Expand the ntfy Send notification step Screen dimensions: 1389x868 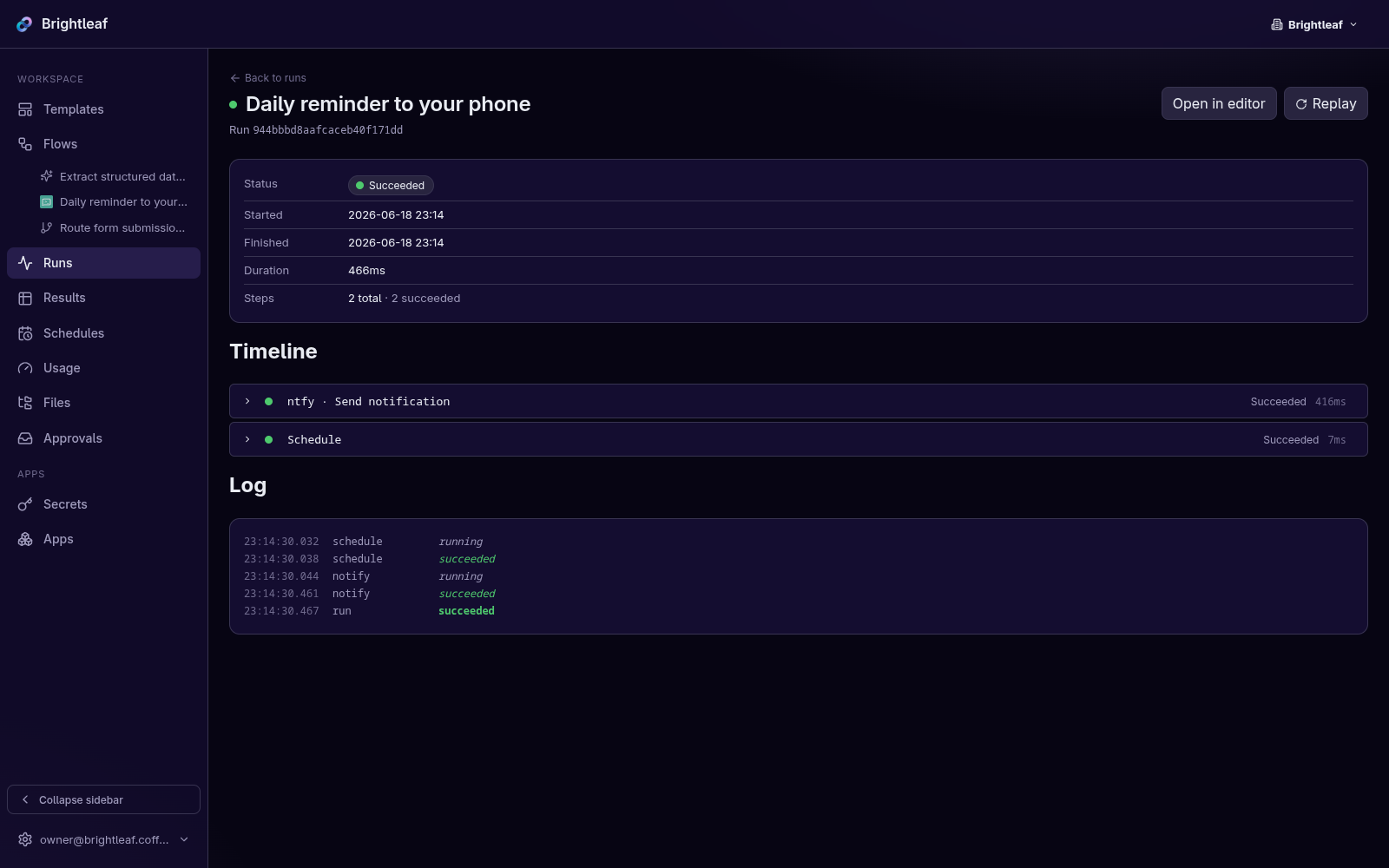click(x=247, y=401)
